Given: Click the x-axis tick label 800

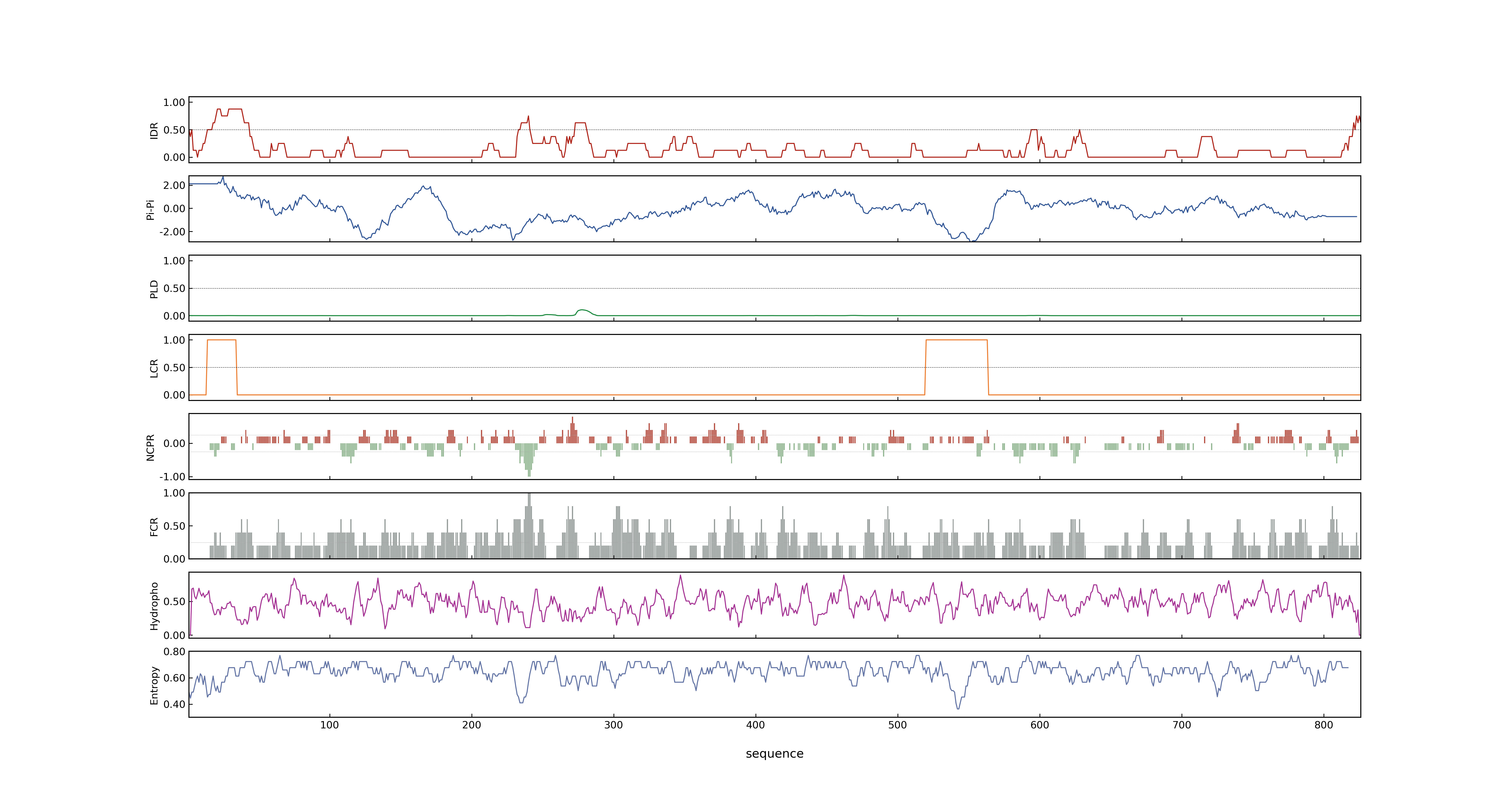Looking at the screenshot, I should pos(1324,725).
